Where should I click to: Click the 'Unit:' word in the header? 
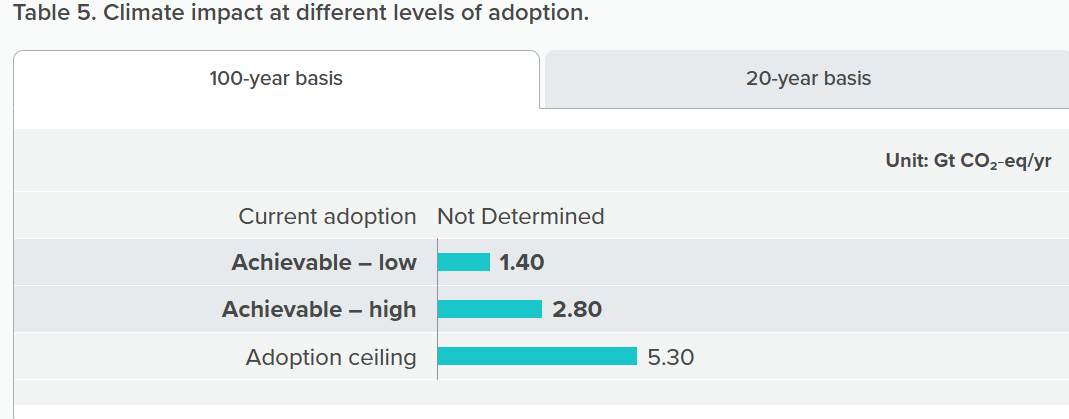tap(907, 161)
